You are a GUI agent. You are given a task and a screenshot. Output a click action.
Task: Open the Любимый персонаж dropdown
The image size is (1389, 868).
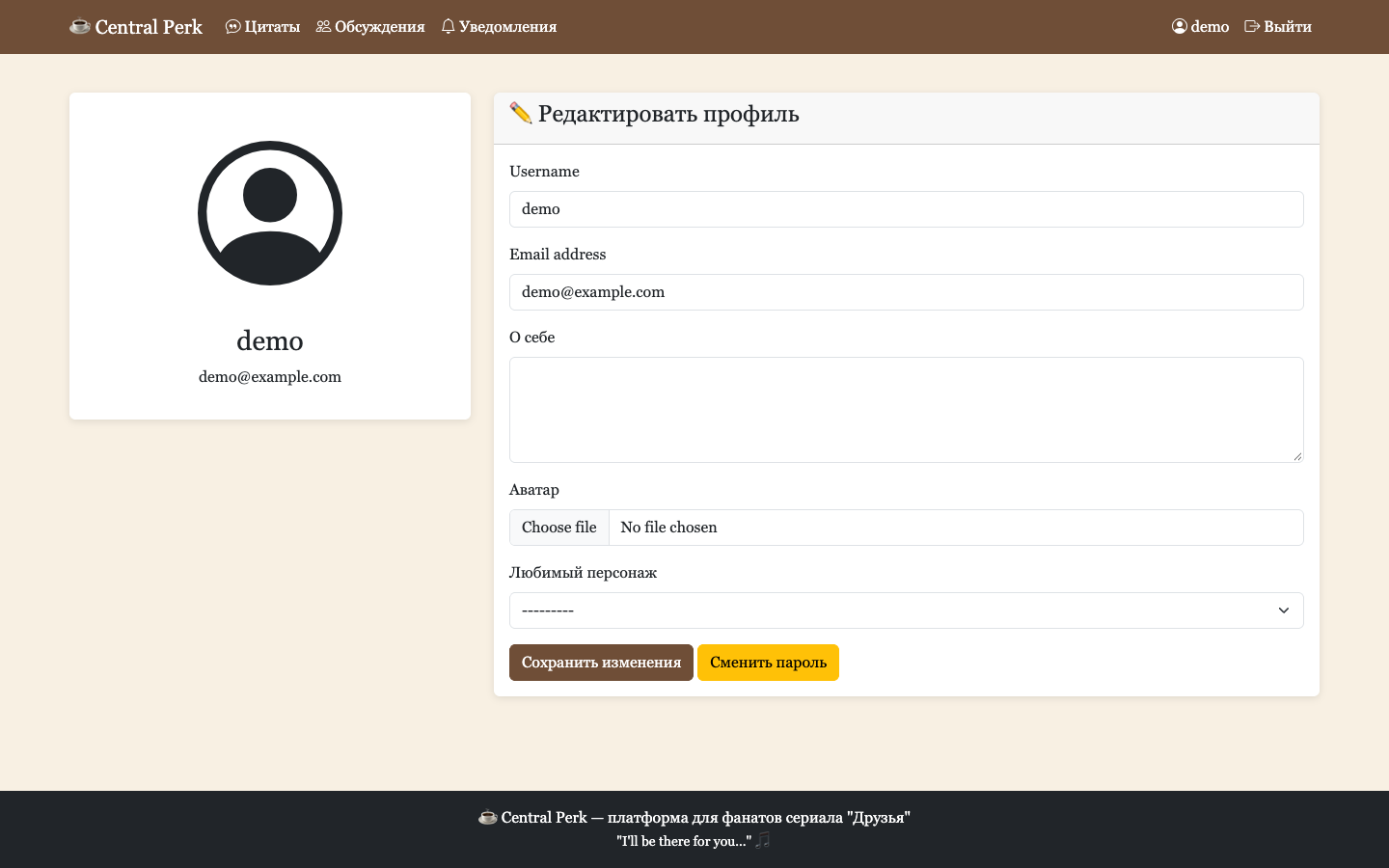[907, 610]
